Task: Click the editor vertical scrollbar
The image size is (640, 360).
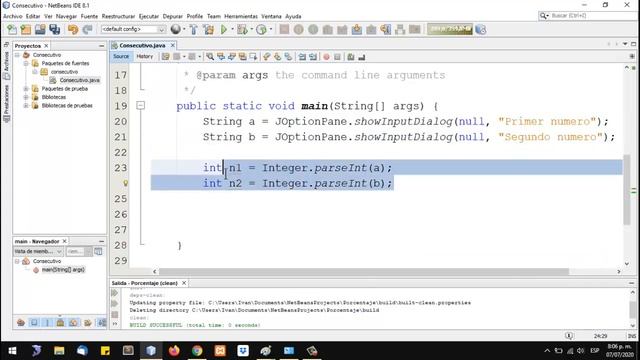Action: pyautogui.click(x=627, y=190)
